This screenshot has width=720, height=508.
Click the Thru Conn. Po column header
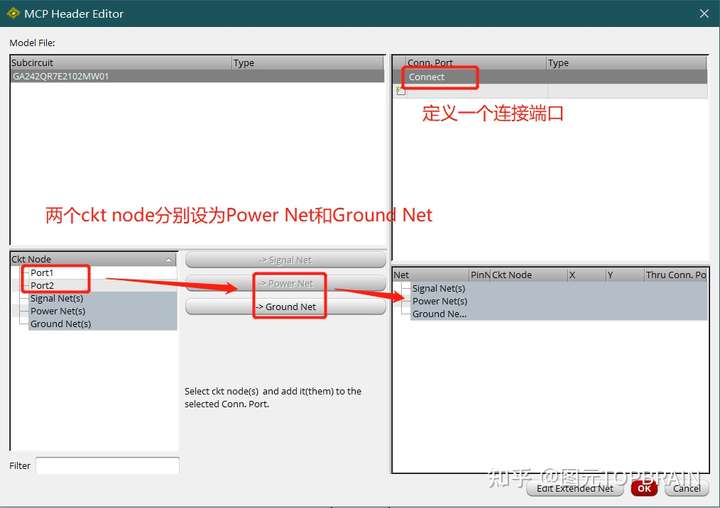point(676,275)
